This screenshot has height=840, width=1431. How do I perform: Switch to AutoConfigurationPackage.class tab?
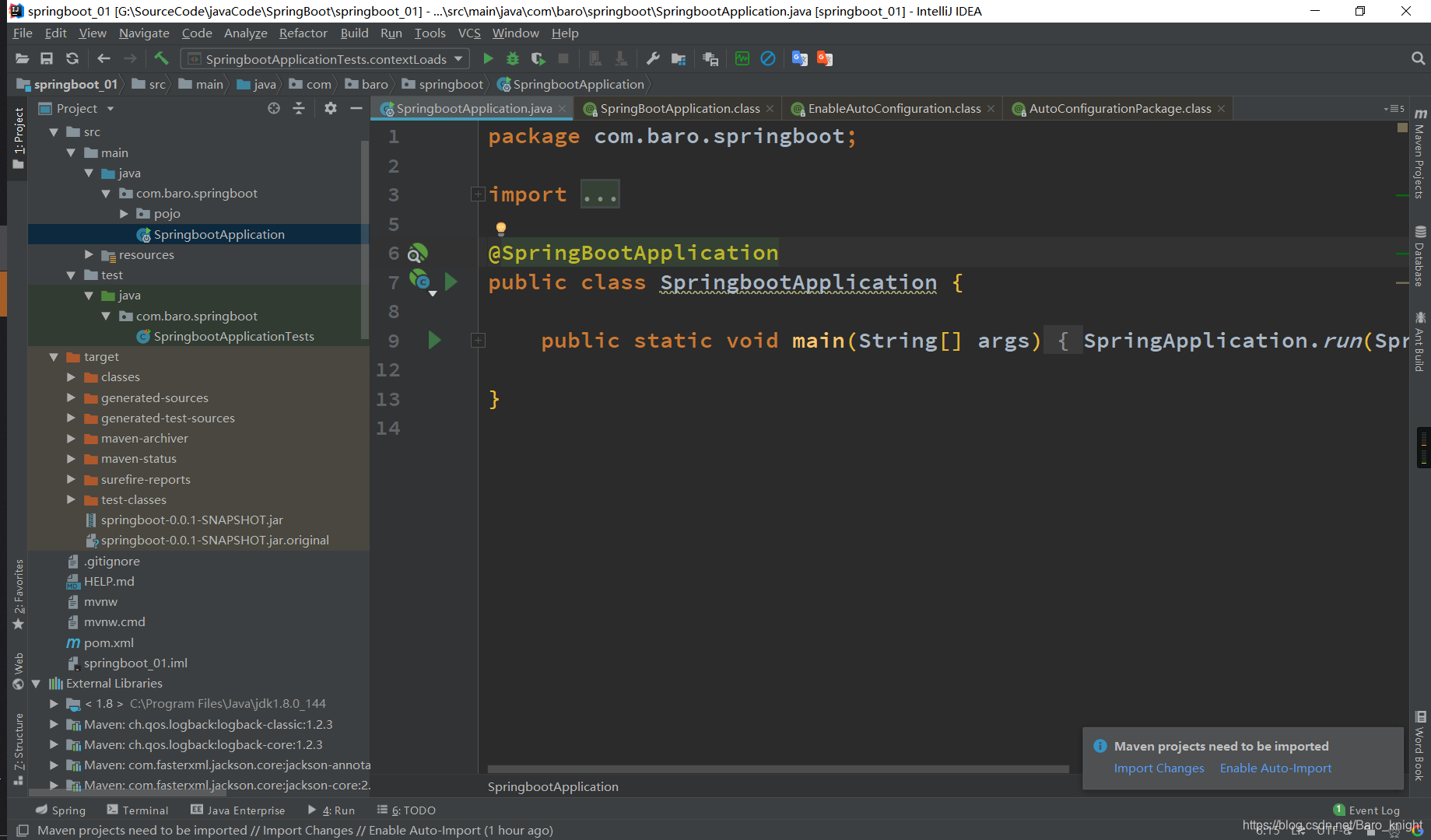1120,109
